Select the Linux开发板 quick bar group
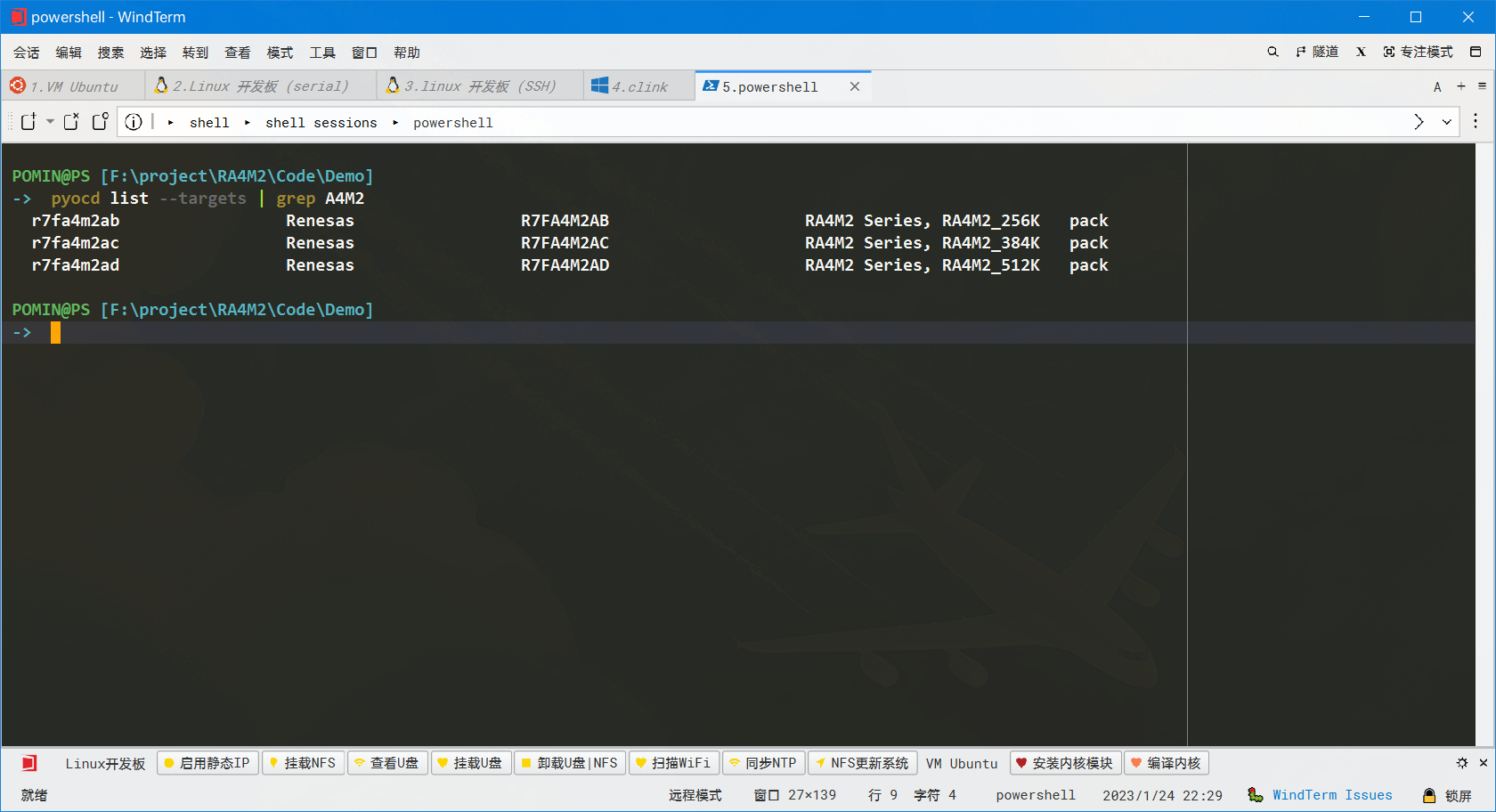Viewport: 1496px width, 812px height. 105,764
